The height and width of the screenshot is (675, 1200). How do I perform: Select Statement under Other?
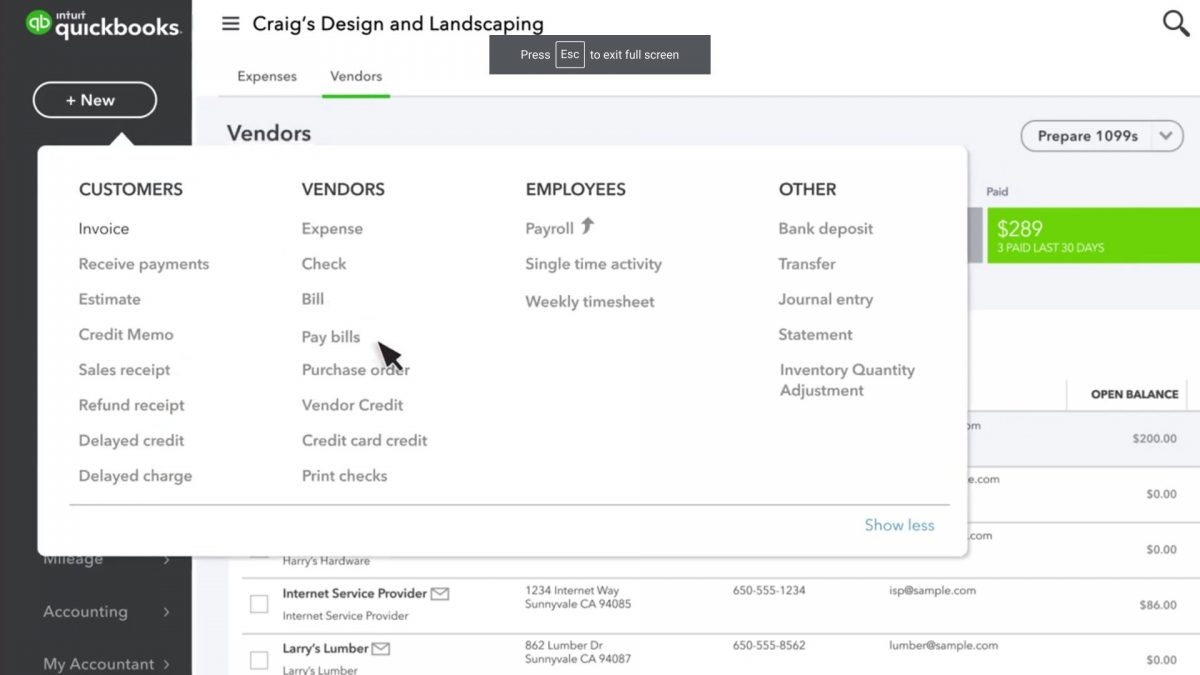pos(816,335)
